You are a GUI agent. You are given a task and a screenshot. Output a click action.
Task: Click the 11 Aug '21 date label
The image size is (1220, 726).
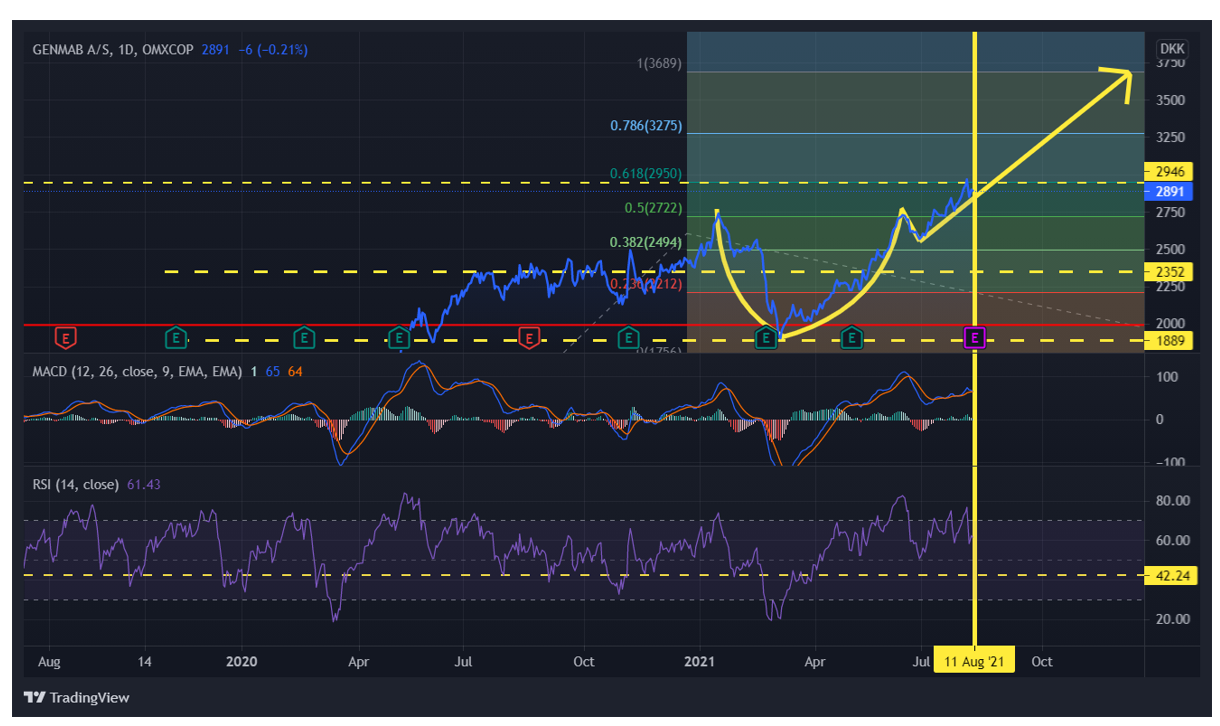tap(974, 661)
